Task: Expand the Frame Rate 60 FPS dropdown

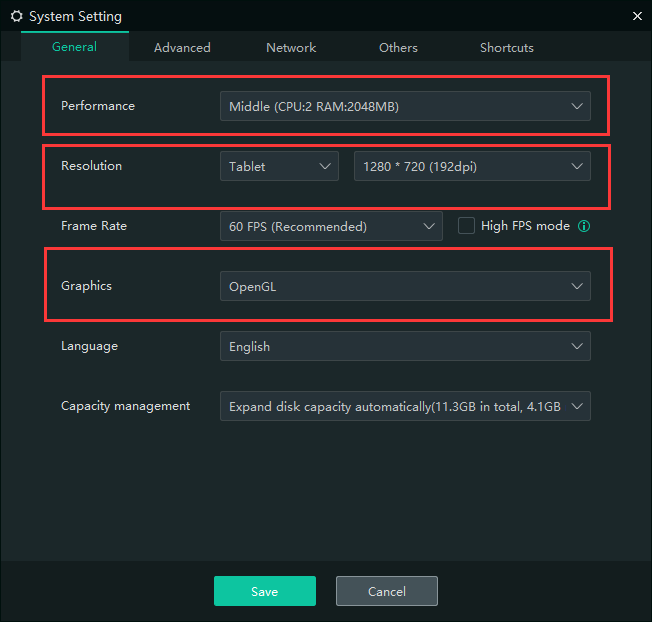Action: point(330,226)
